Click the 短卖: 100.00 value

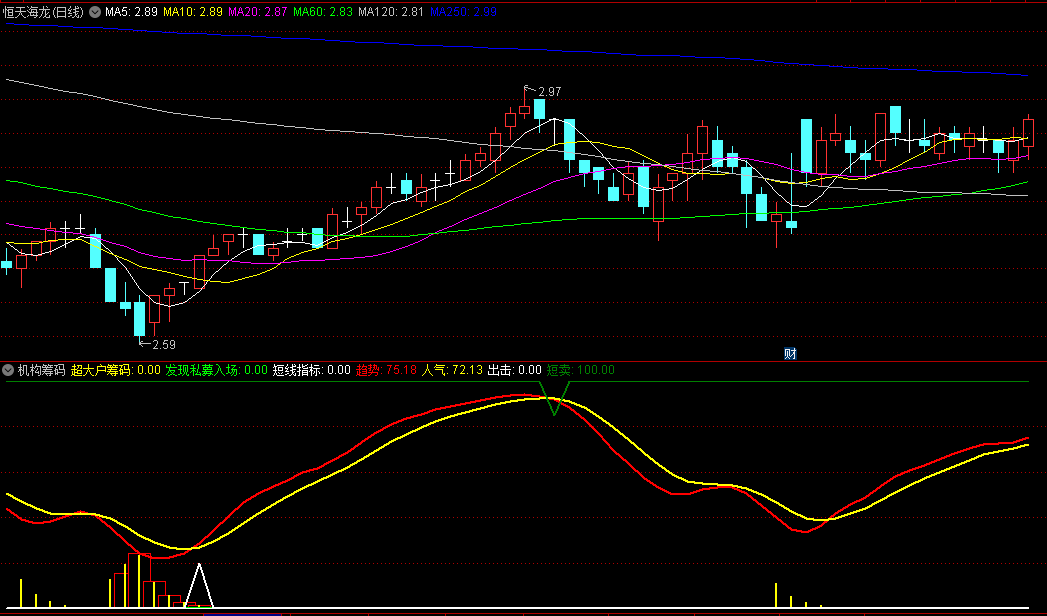(x=580, y=370)
